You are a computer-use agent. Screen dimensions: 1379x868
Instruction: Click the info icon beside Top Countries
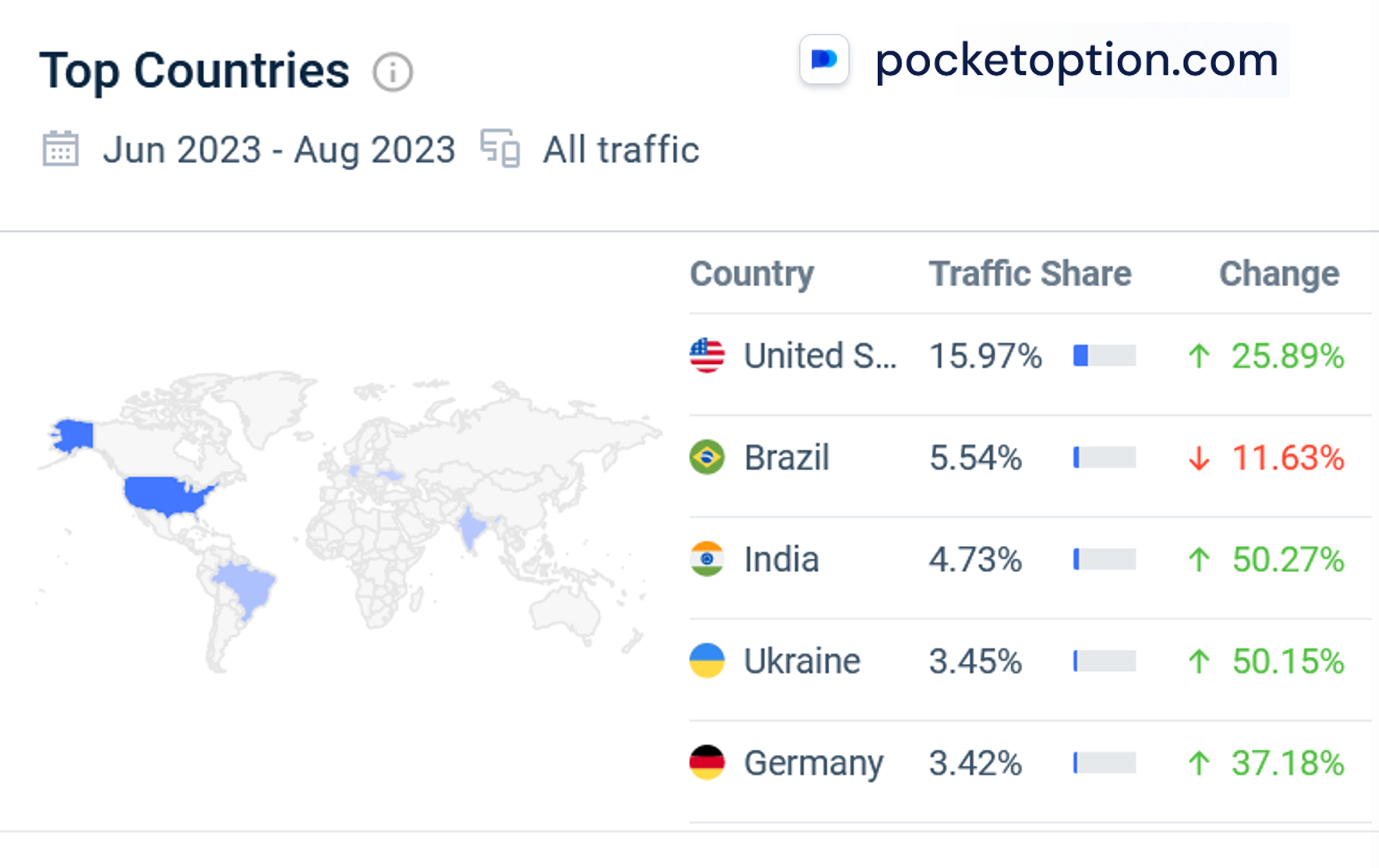(392, 72)
